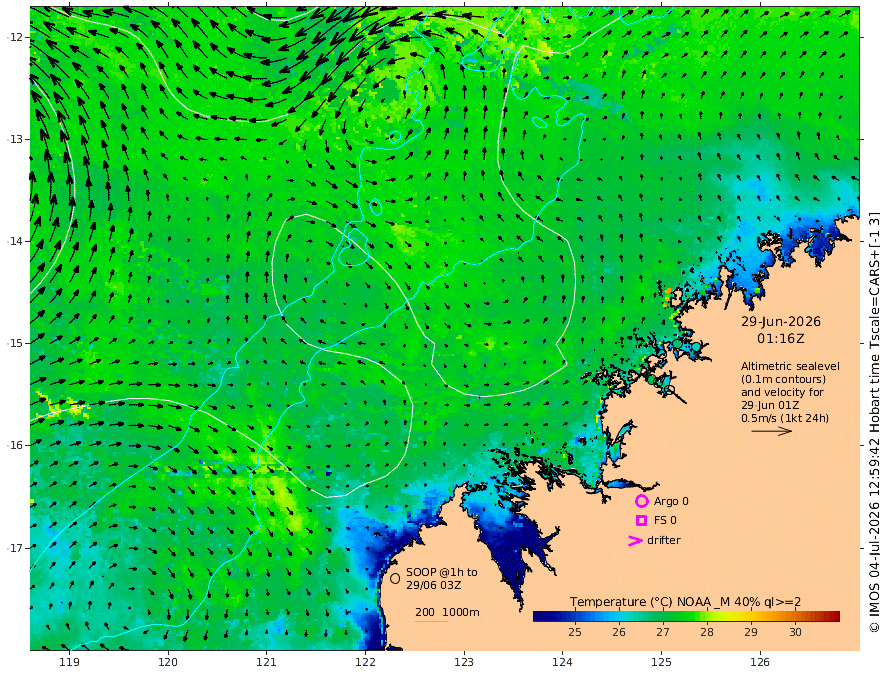Click the colorbar tick label 25
The image size is (880, 680).
point(575,632)
